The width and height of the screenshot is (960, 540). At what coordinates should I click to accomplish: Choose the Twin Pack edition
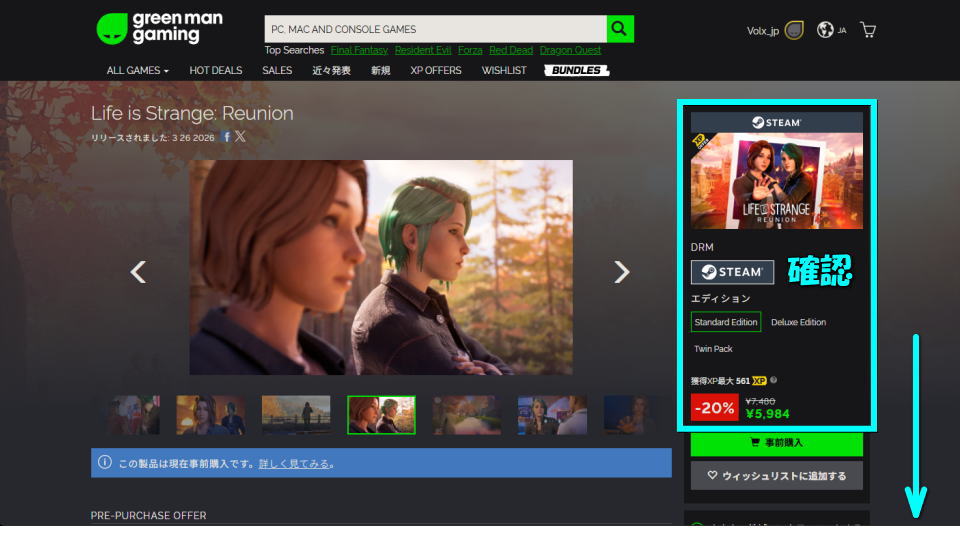pyautogui.click(x=713, y=349)
